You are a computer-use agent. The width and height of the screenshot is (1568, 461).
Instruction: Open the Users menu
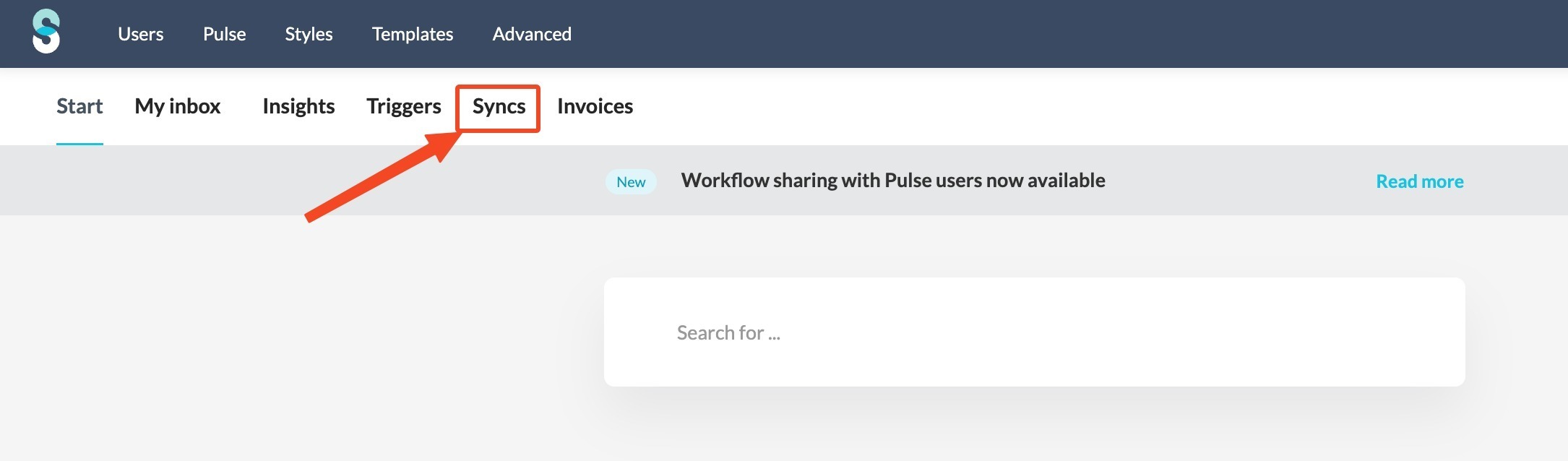pos(140,34)
